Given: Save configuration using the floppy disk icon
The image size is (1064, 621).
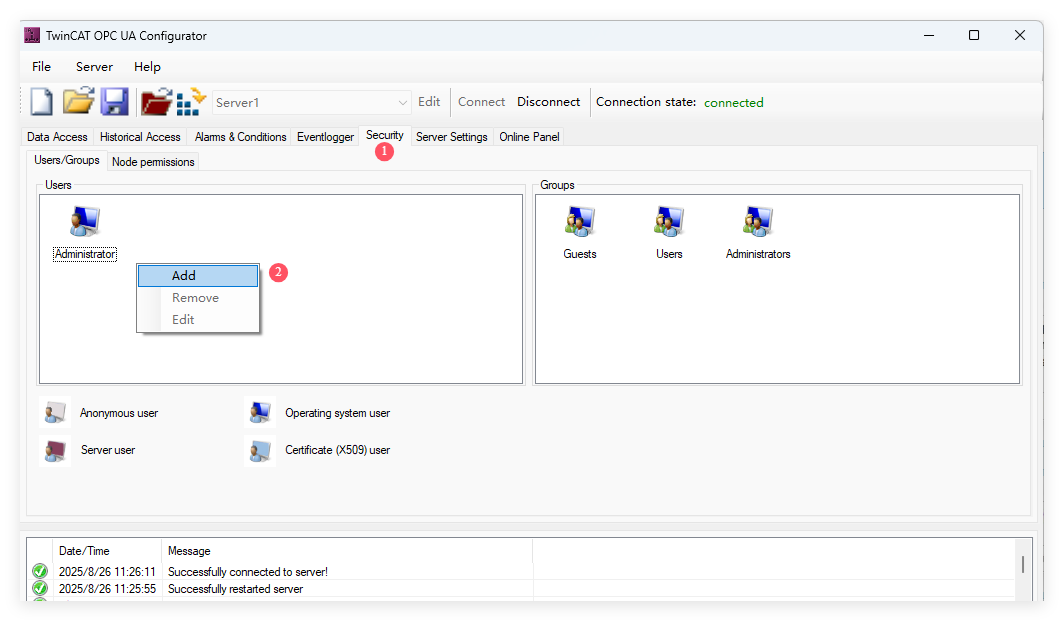Looking at the screenshot, I should point(114,102).
